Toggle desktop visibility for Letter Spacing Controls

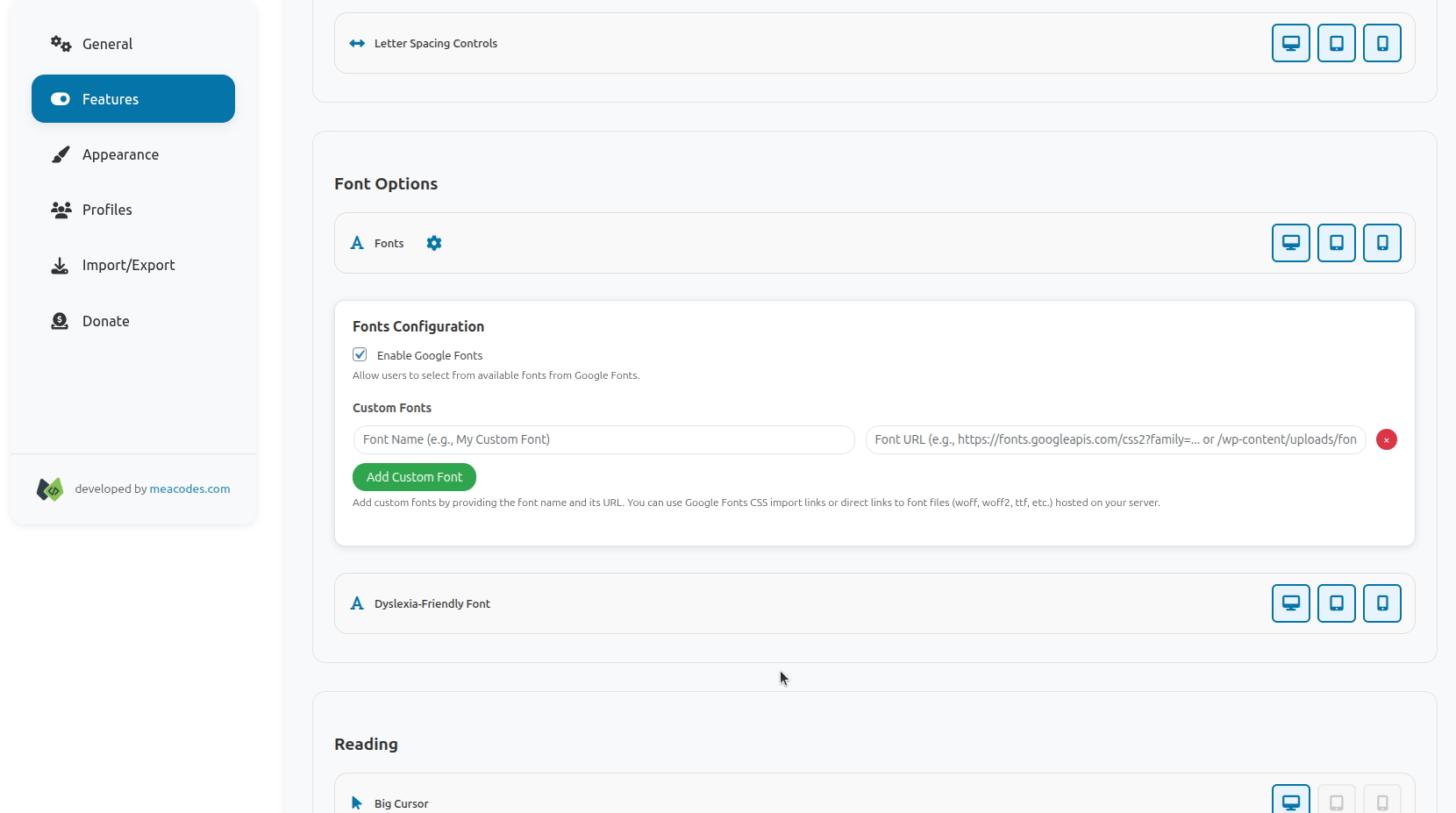point(1290,43)
